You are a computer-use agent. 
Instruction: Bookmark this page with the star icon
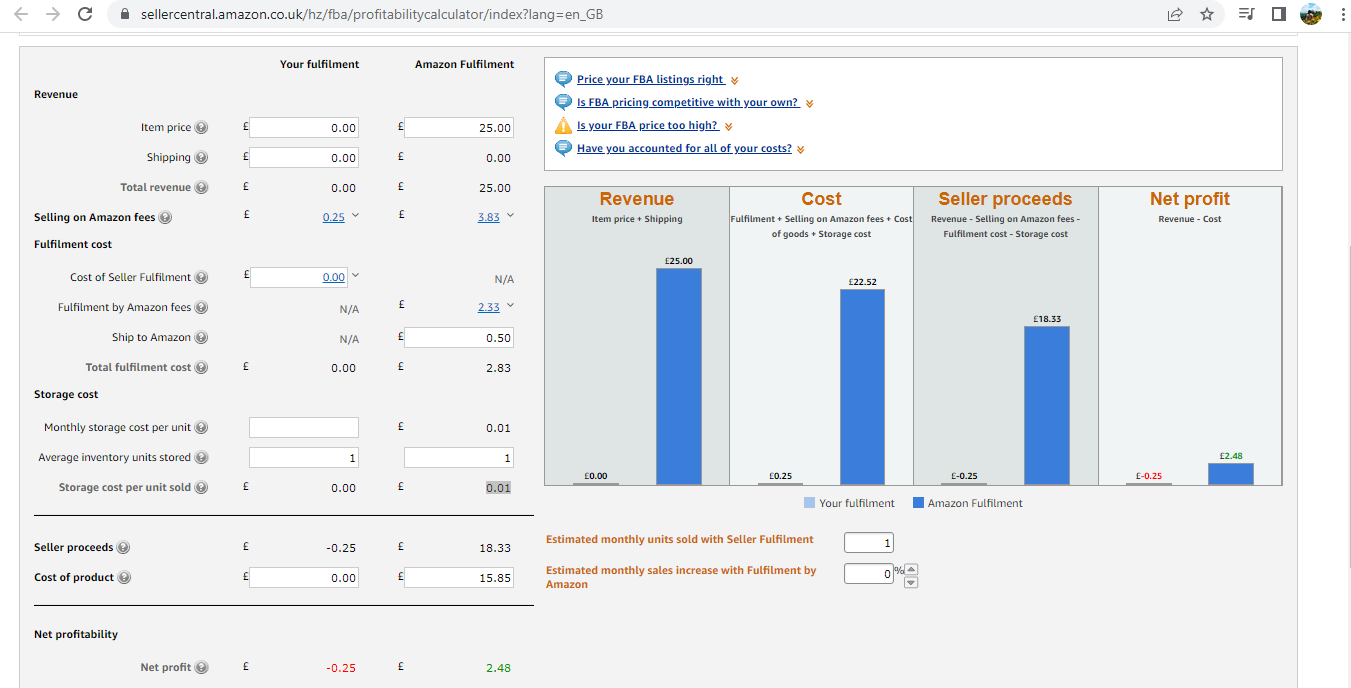pos(1207,15)
